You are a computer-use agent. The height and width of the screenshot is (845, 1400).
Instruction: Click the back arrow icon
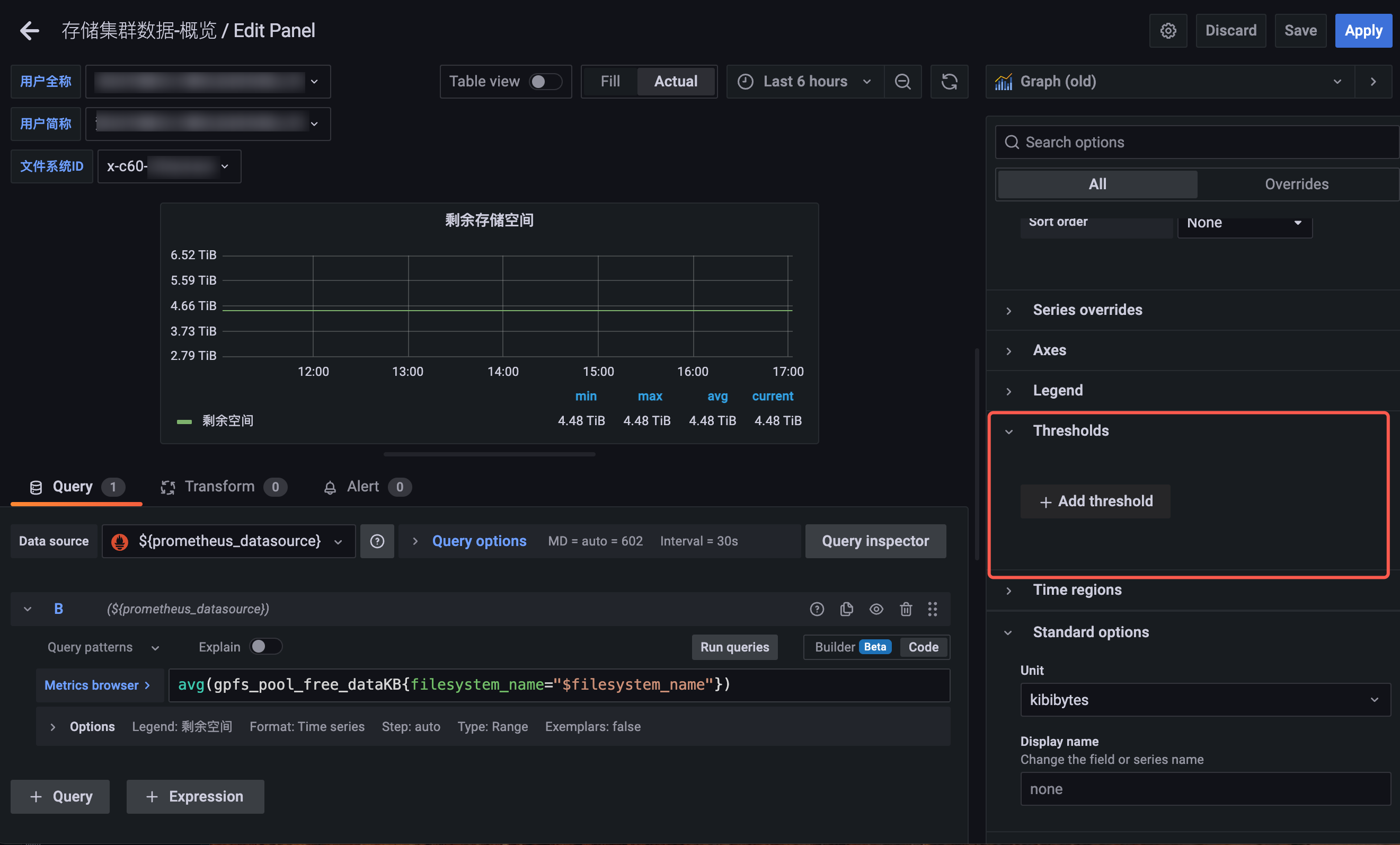point(30,31)
